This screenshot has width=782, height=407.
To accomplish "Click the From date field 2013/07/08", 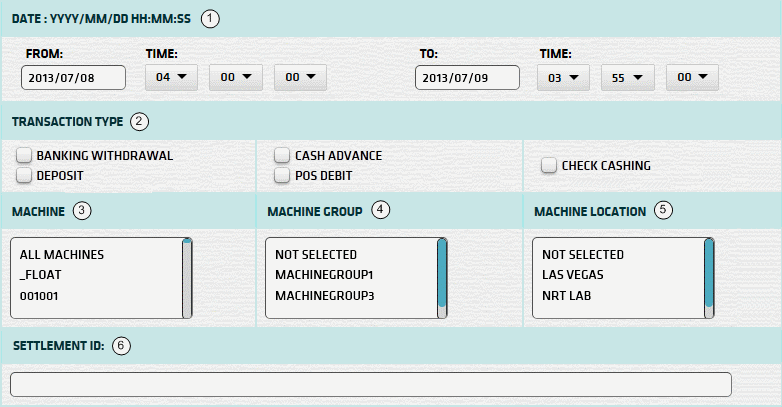I will pos(72,78).
